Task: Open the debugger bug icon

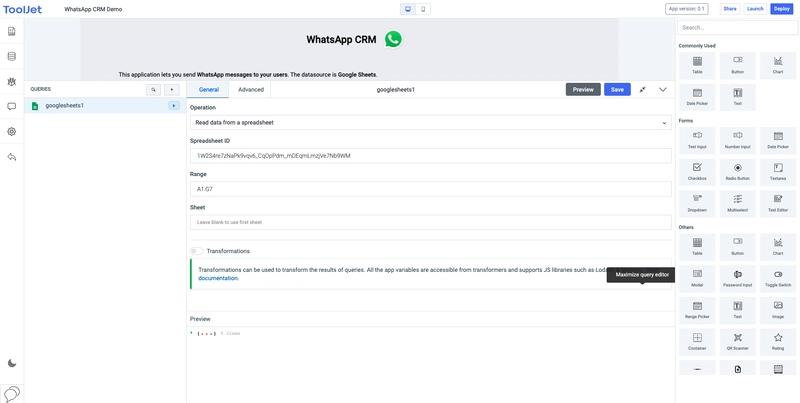Action: (x=12, y=82)
